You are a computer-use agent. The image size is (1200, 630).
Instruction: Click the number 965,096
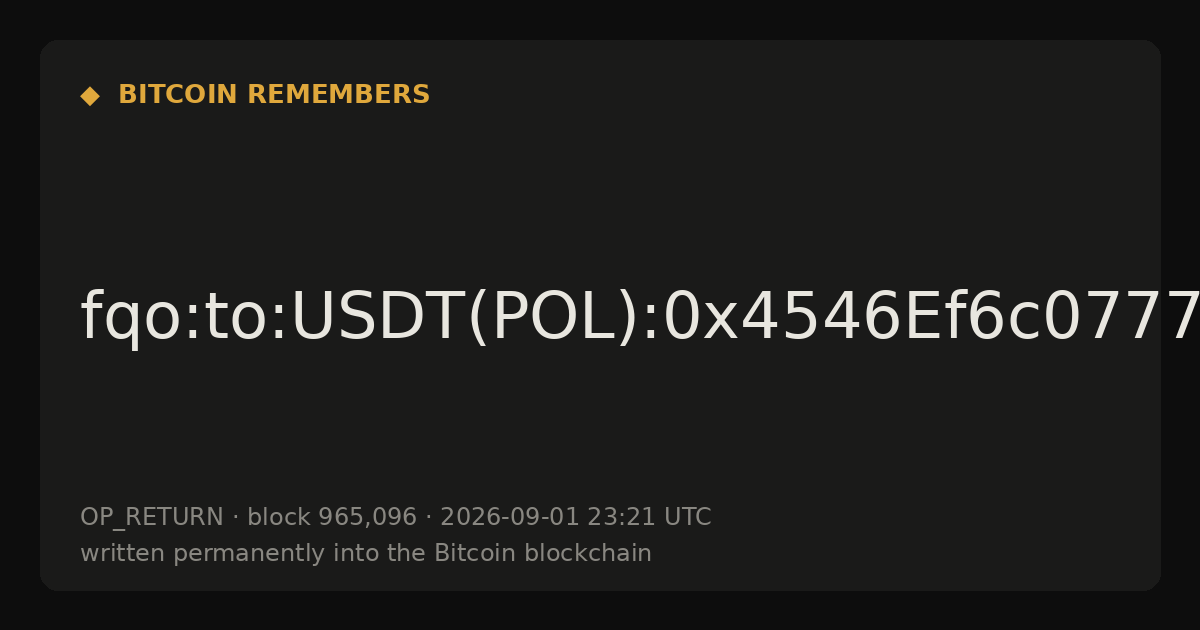pyautogui.click(x=367, y=517)
